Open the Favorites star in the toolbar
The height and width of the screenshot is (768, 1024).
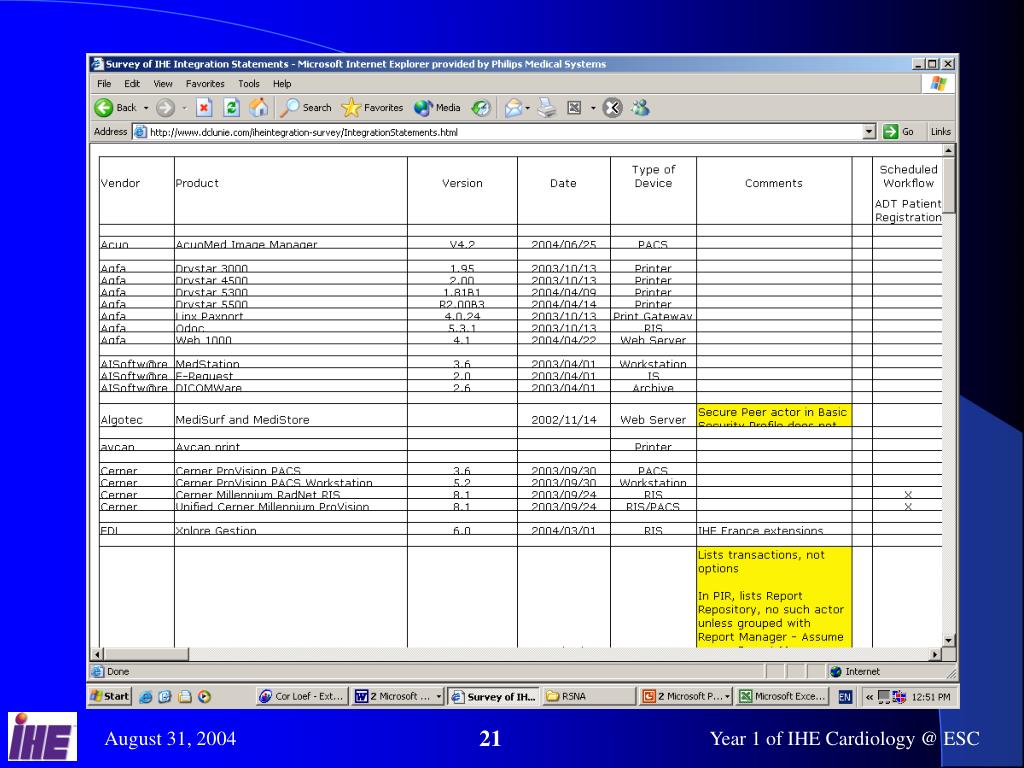[x=372, y=108]
